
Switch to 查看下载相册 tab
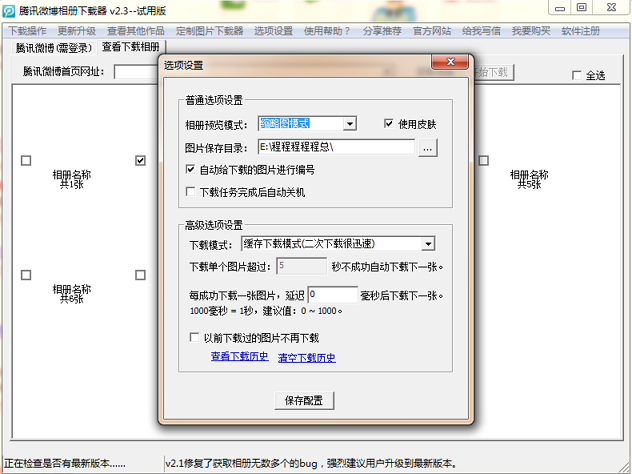[x=131, y=47]
